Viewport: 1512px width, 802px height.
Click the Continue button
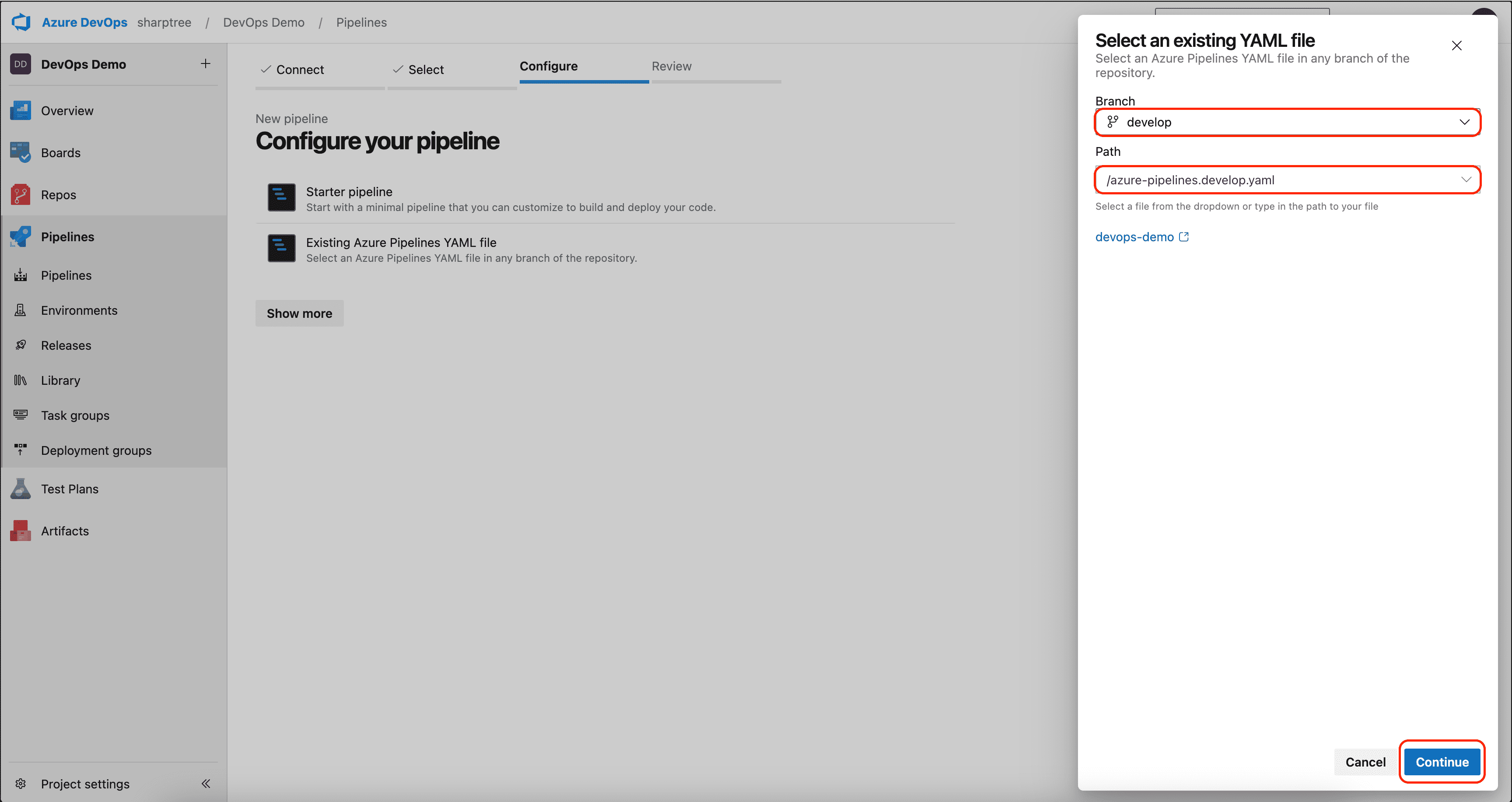pos(1442,761)
